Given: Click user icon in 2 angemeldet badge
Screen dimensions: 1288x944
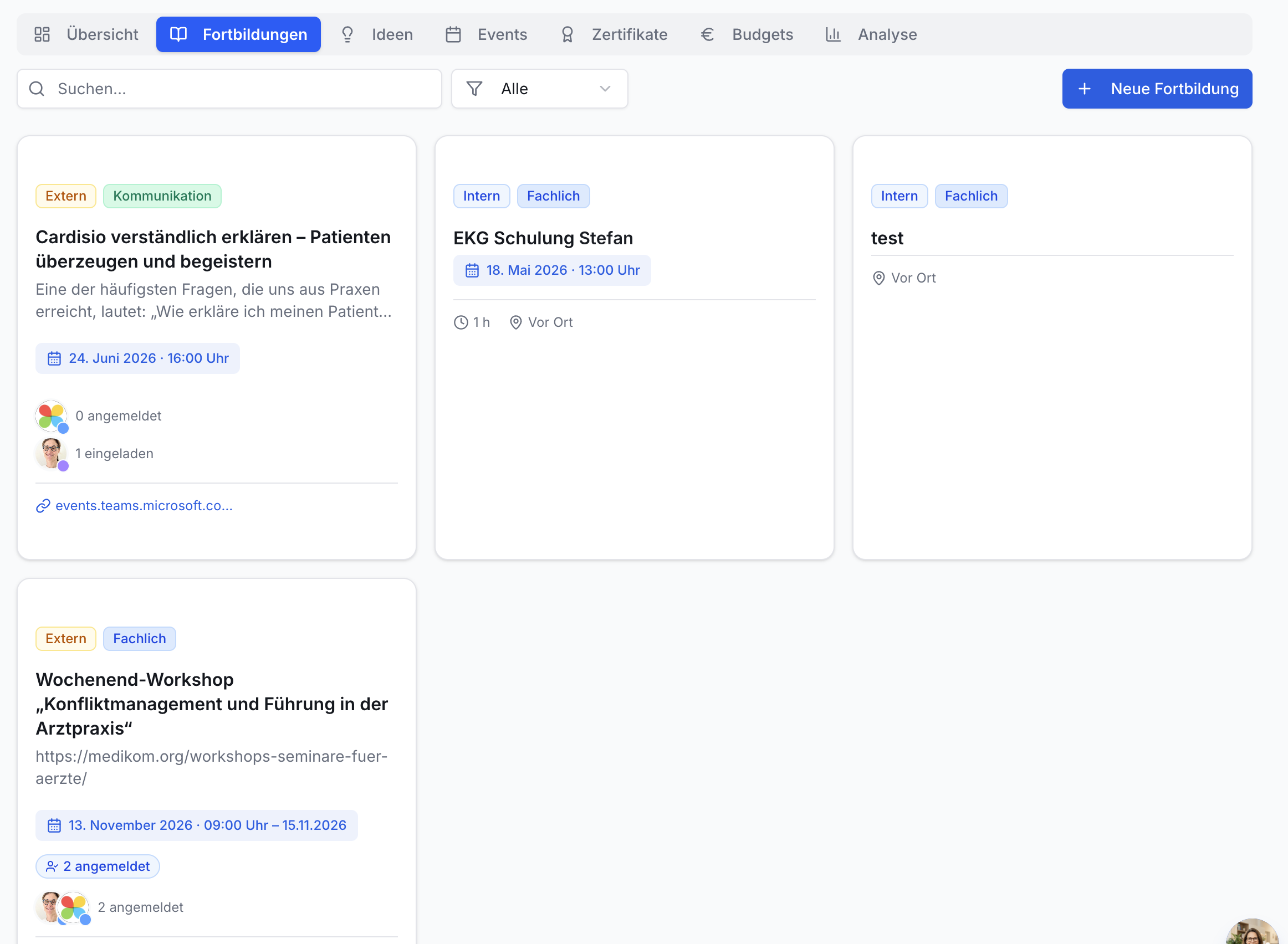Looking at the screenshot, I should (x=52, y=866).
